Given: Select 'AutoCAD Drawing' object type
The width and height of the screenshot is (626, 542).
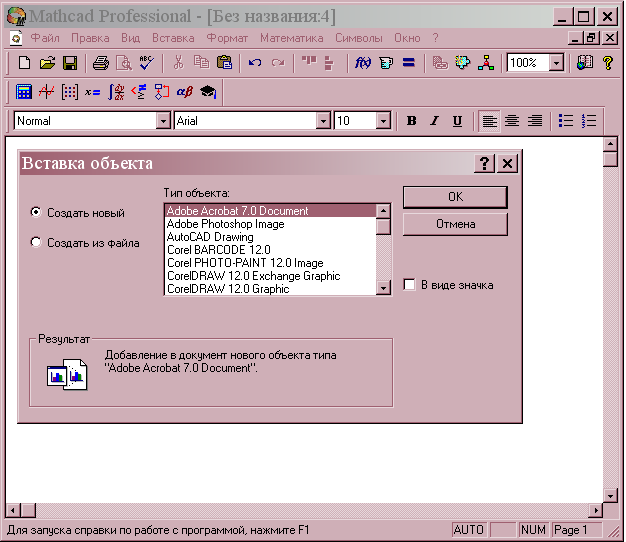Looking at the screenshot, I should pyautogui.click(x=270, y=237).
